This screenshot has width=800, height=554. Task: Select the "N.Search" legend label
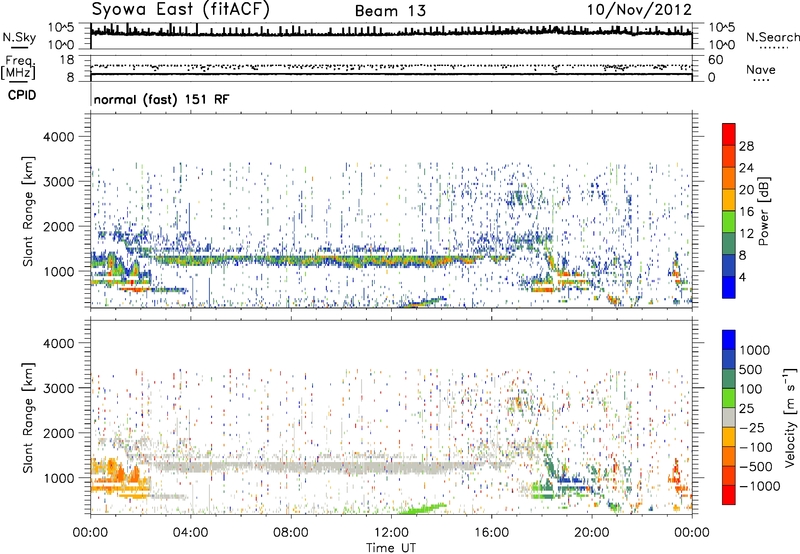click(x=773, y=37)
